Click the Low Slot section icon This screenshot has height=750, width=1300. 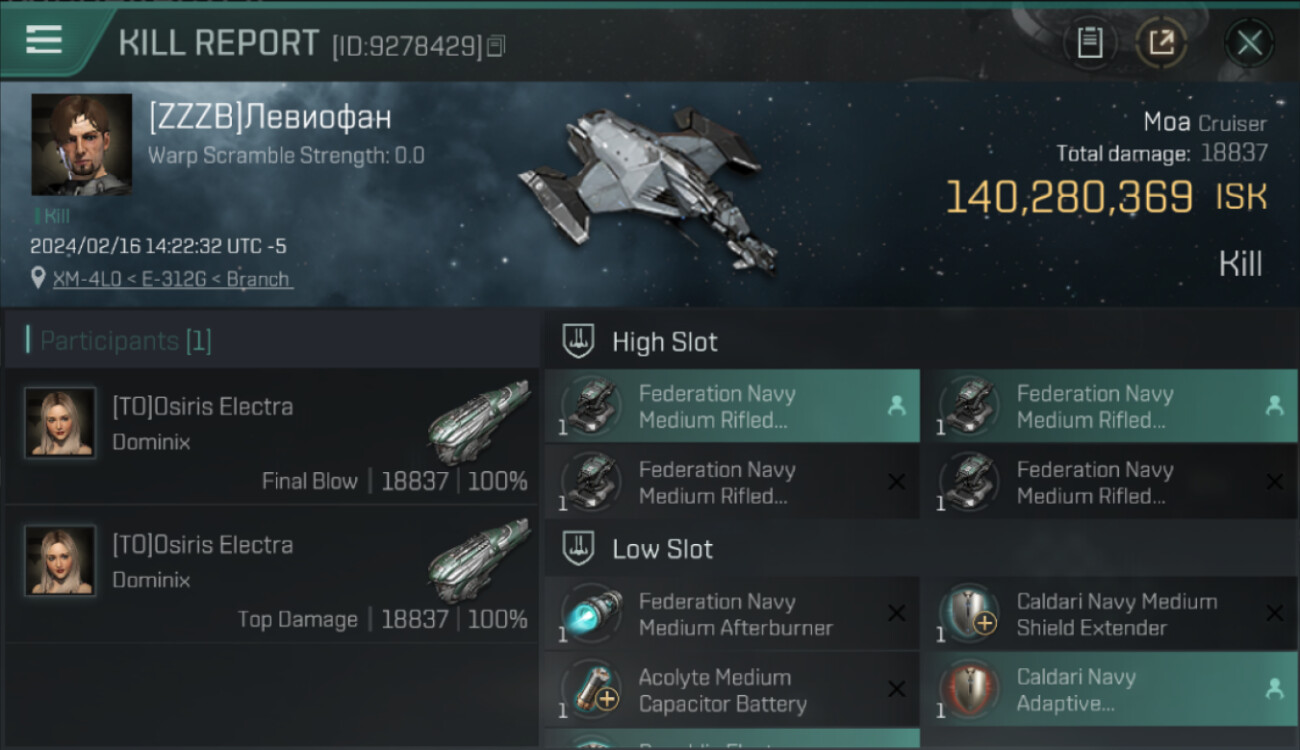(x=578, y=548)
